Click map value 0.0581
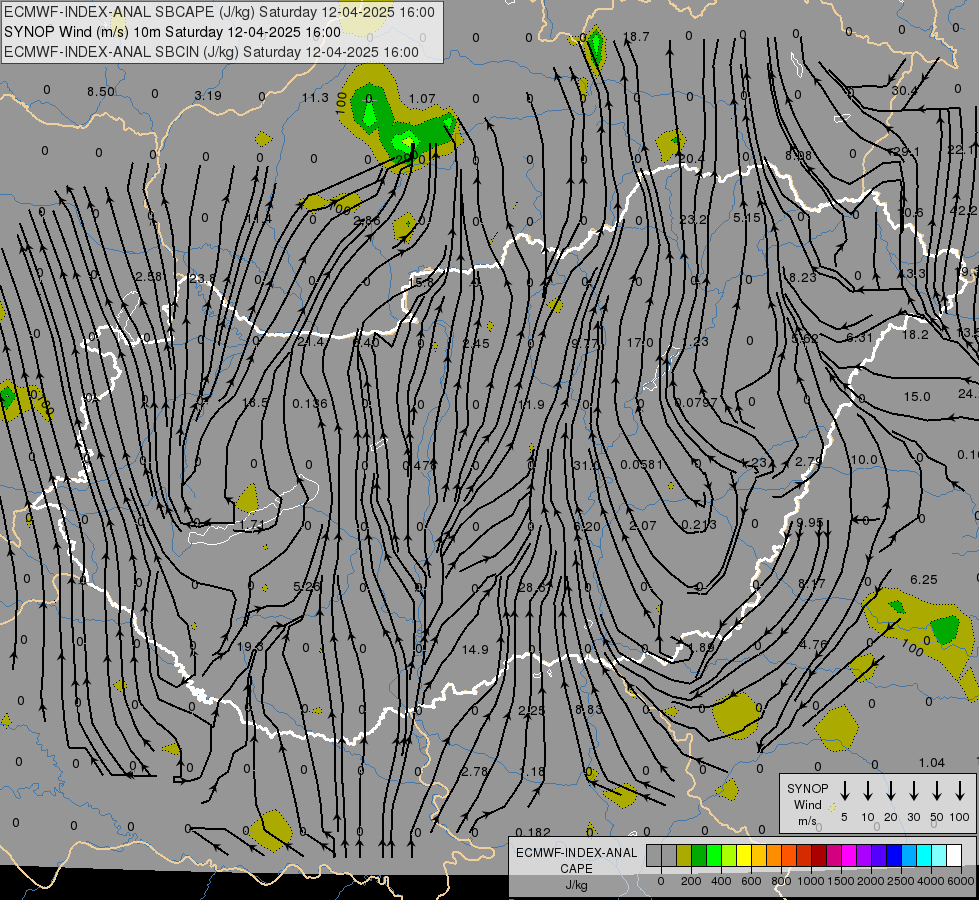This screenshot has height=900, width=979. (641, 464)
